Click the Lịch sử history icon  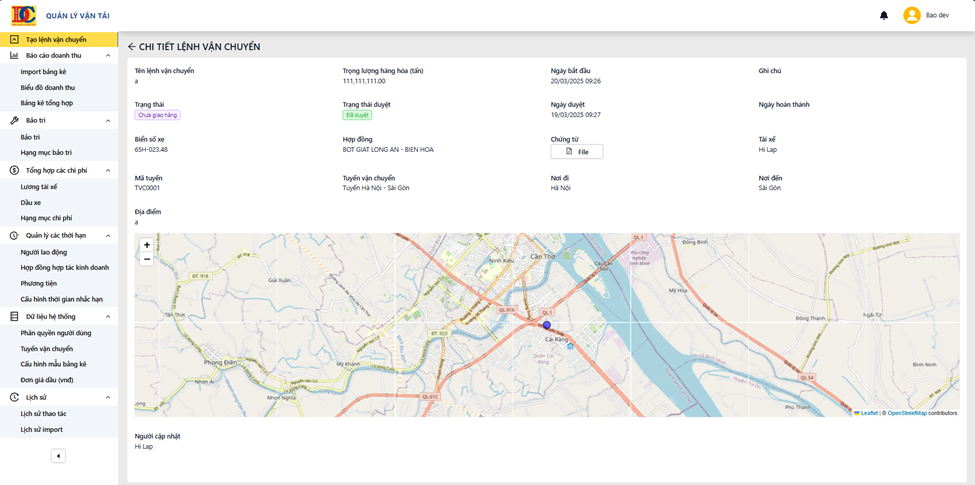pyautogui.click(x=14, y=397)
